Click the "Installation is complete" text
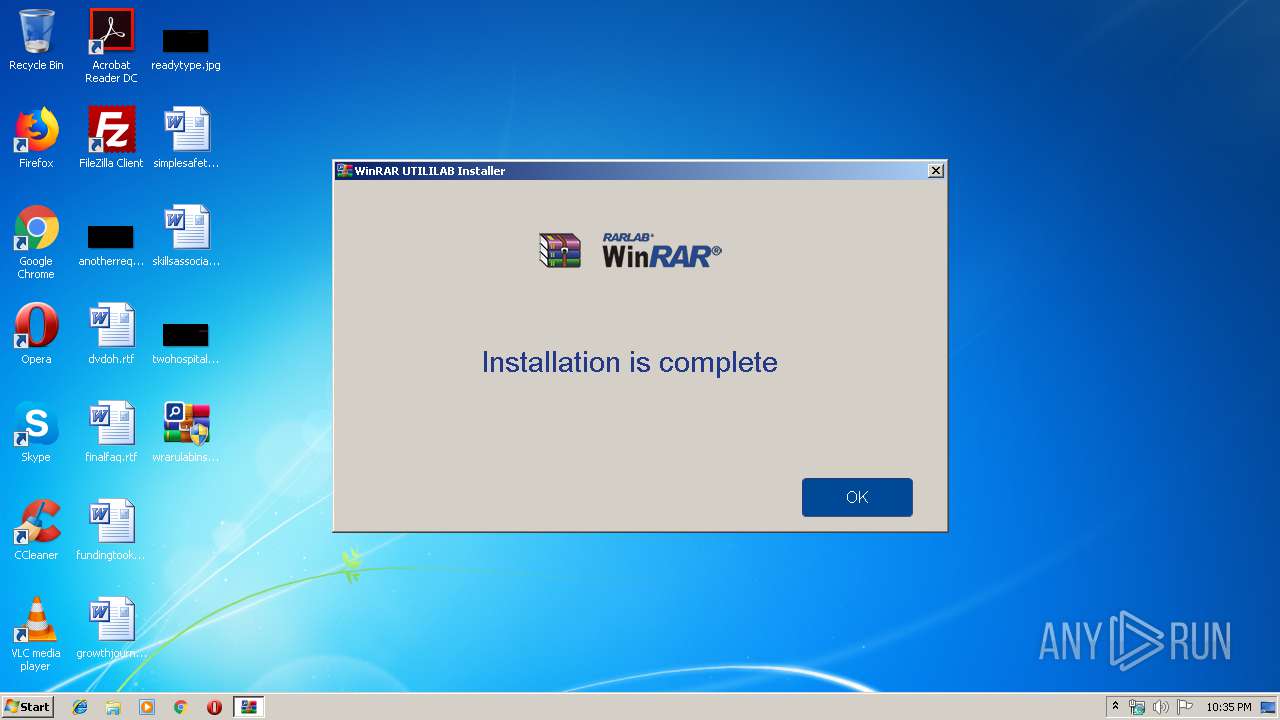The image size is (1280, 720). (x=629, y=362)
